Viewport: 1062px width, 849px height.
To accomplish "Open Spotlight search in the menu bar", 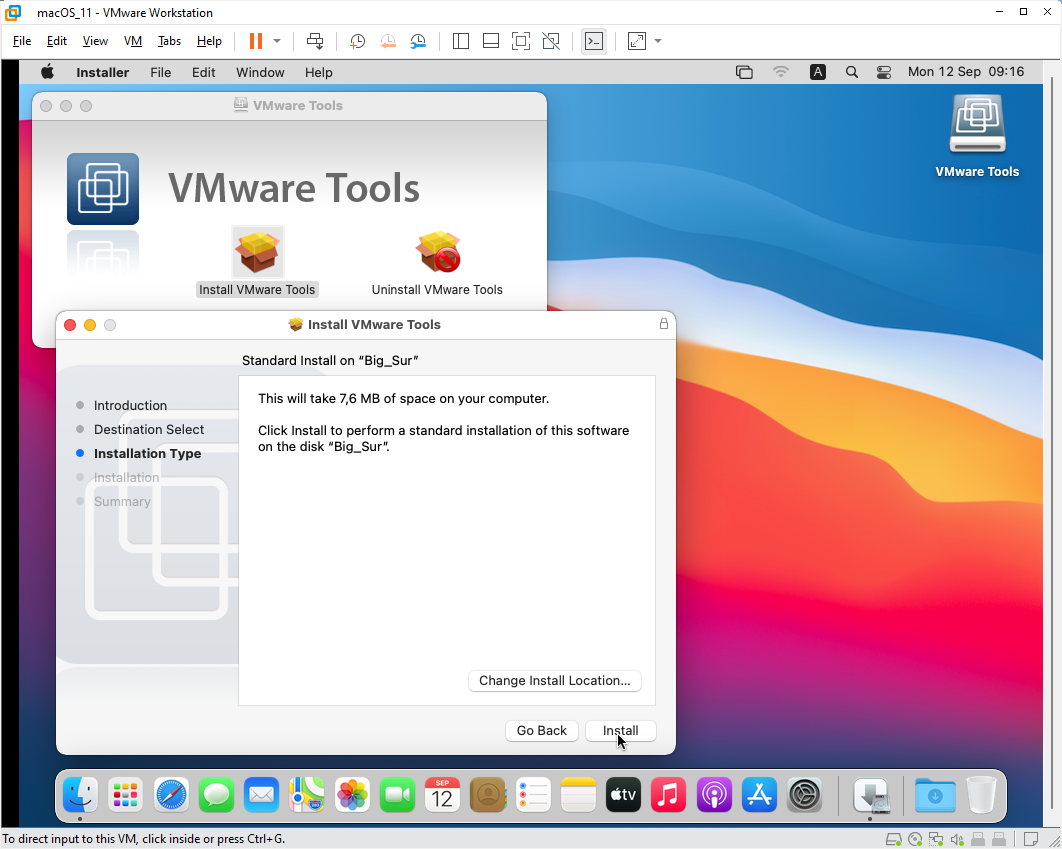I will click(852, 72).
